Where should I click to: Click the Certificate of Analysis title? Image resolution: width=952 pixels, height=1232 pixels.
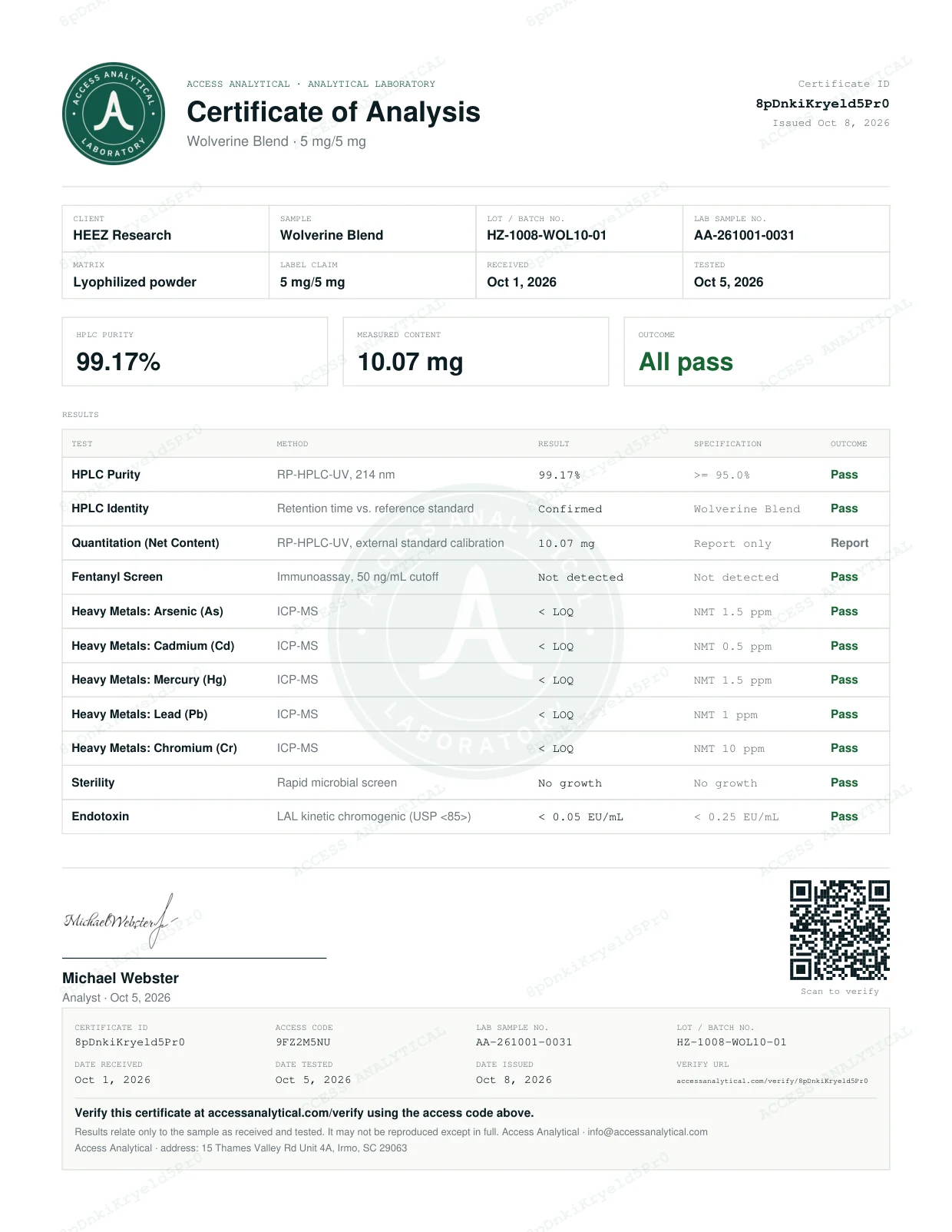click(333, 112)
